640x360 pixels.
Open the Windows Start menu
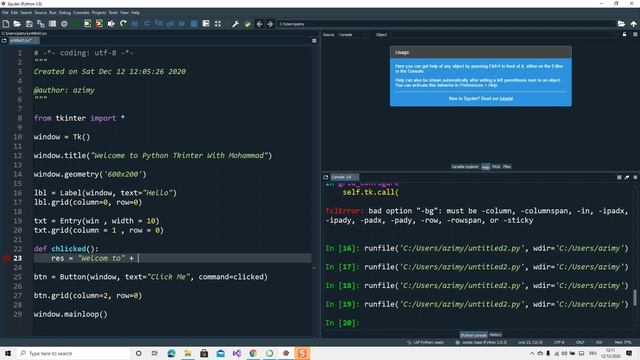(x=8, y=353)
